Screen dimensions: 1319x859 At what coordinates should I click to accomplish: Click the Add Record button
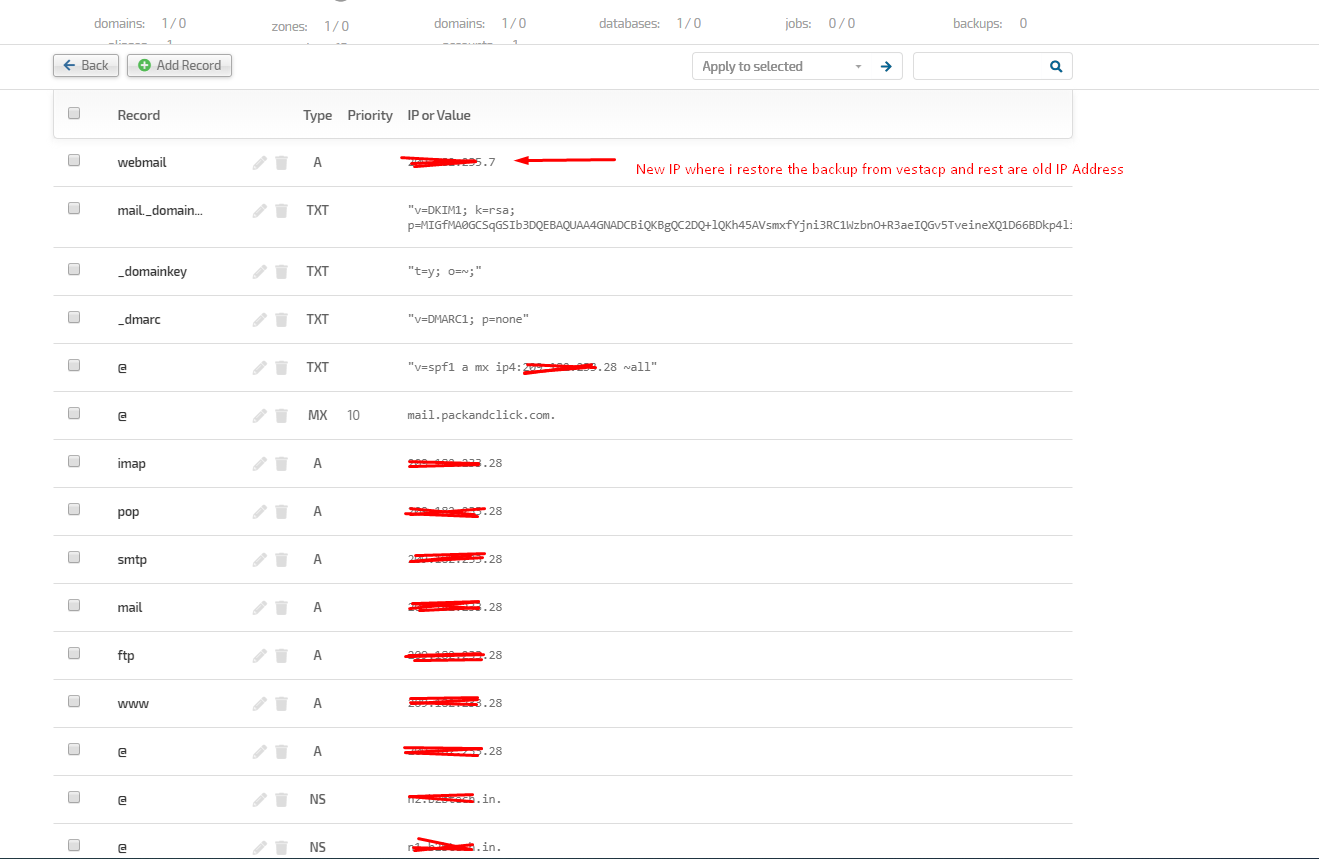179,65
